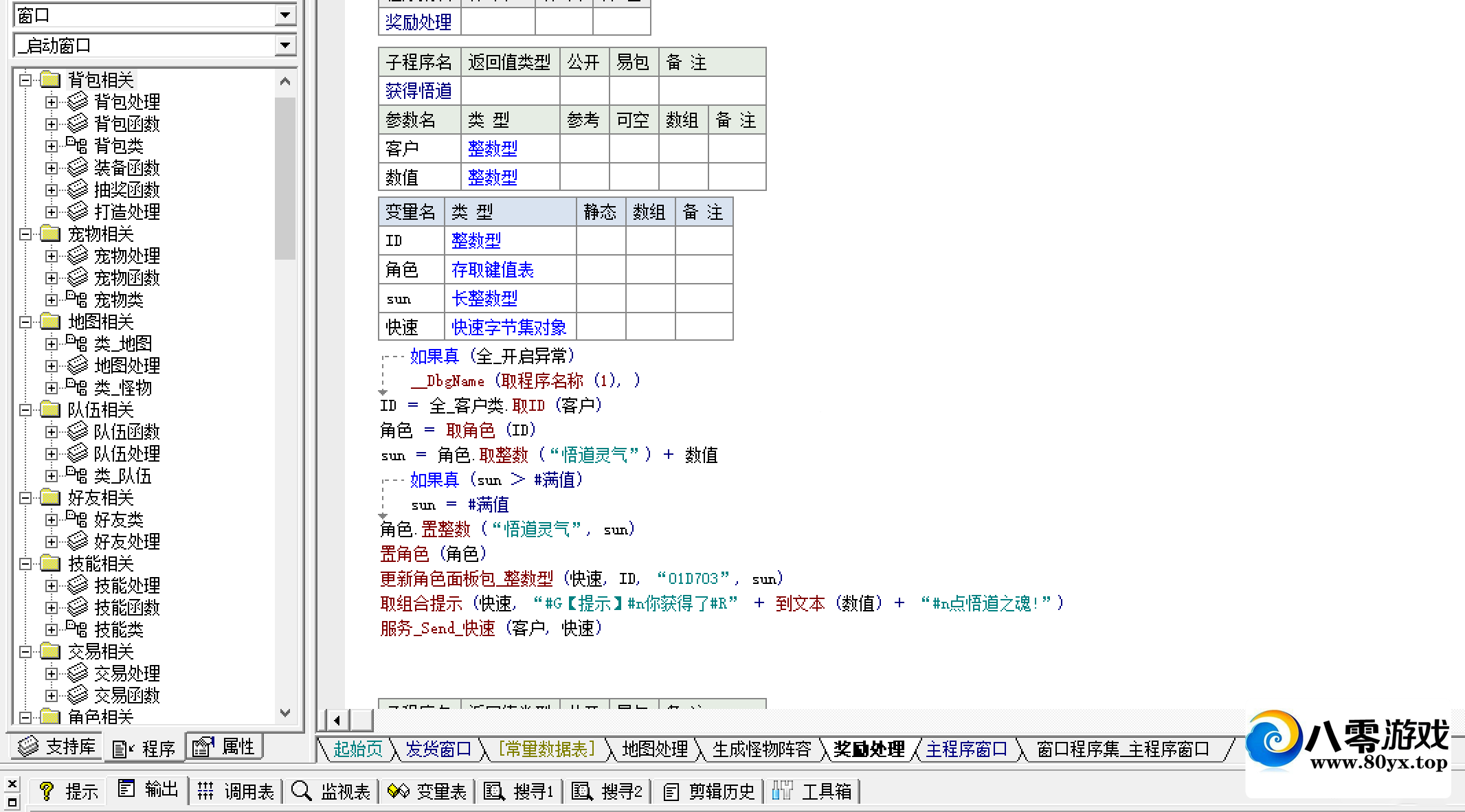Image resolution: width=1465 pixels, height=812 pixels.
Task: Click the 获得悟道 subroutine name
Action: pos(418,91)
